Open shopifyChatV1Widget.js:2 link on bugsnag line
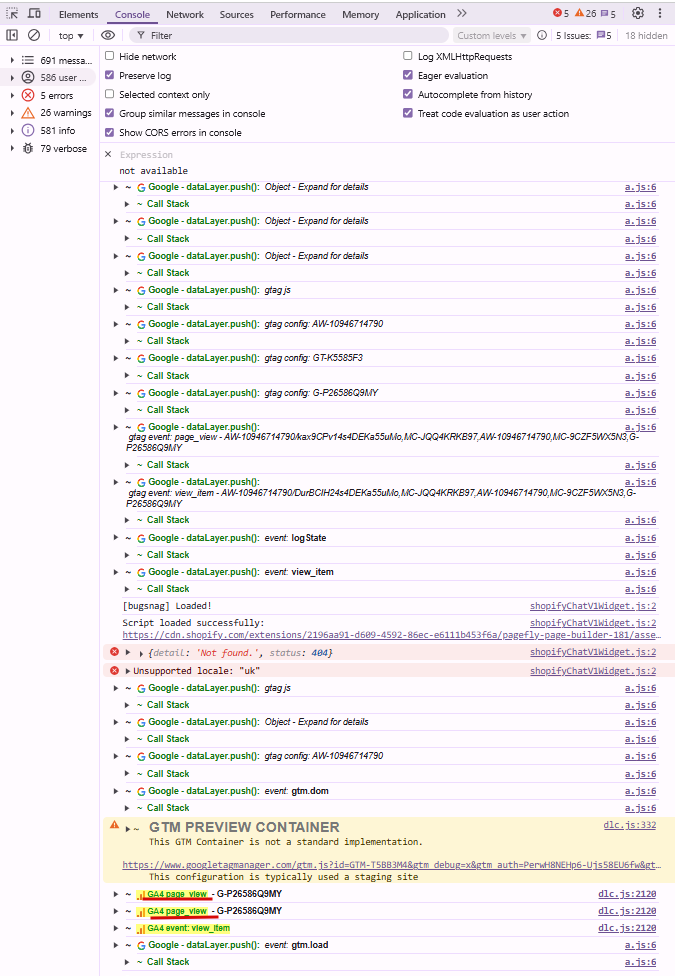This screenshot has height=976, width=675. pyautogui.click(x=593, y=606)
